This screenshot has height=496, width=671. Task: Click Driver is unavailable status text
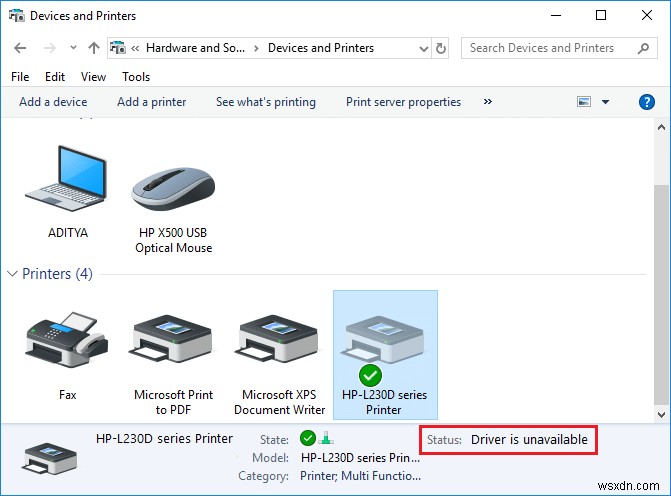529,440
